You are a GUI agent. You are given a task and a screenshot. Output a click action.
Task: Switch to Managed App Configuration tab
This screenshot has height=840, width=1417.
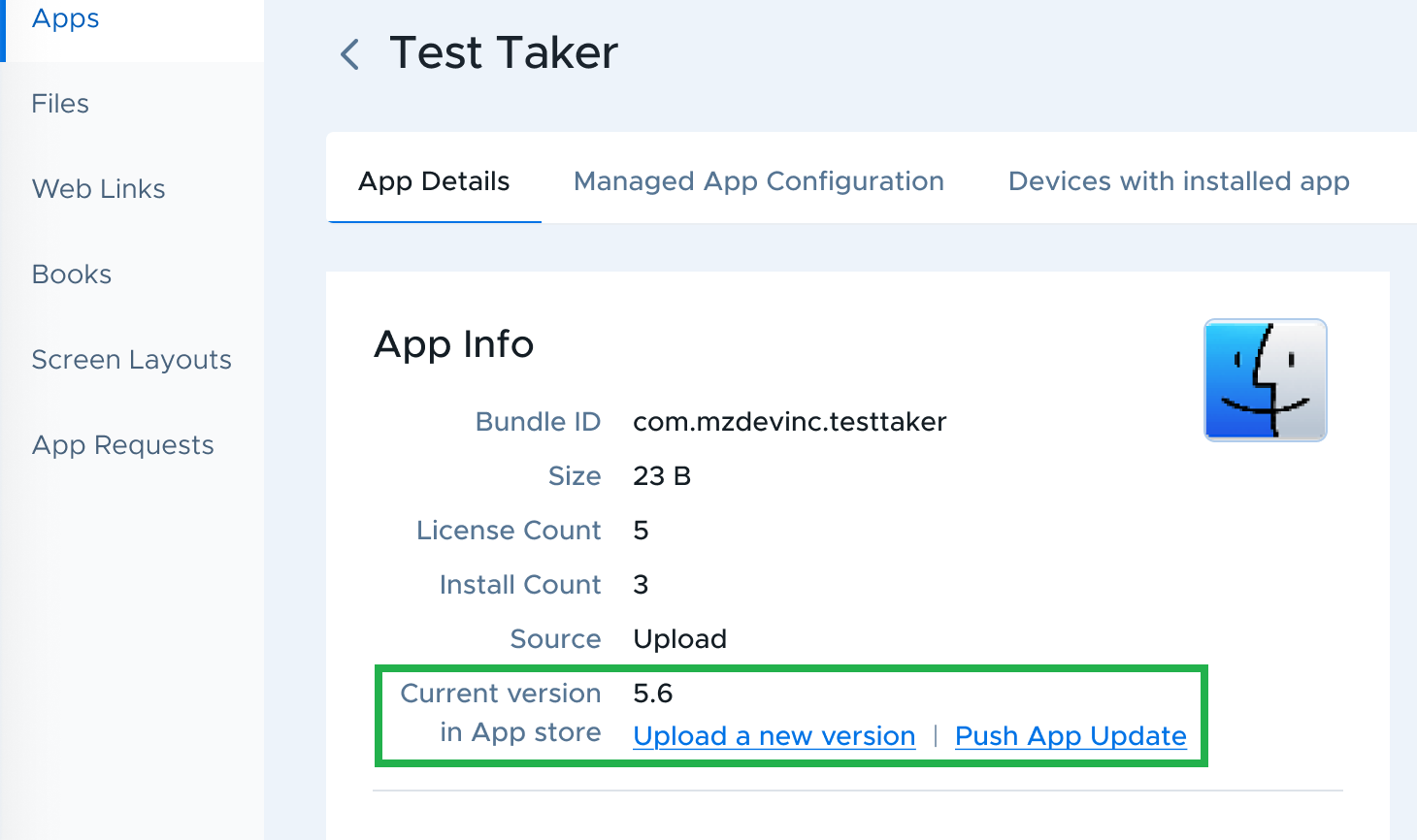click(x=759, y=181)
